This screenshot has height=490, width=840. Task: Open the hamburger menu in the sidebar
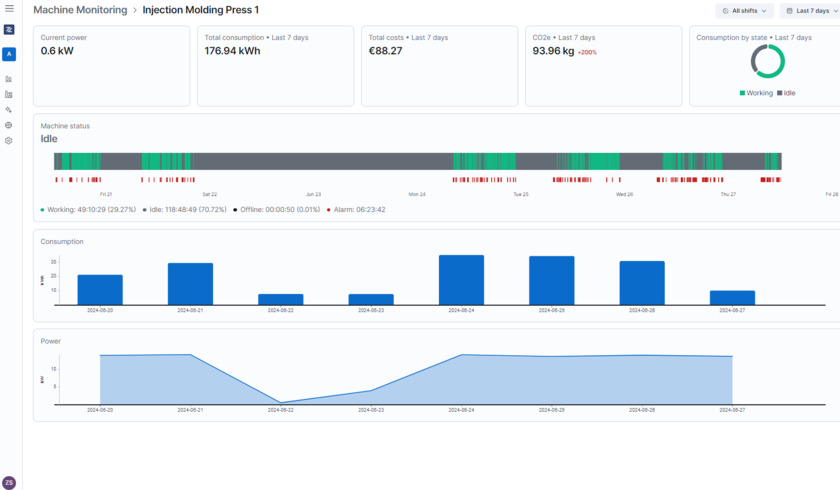[x=9, y=9]
